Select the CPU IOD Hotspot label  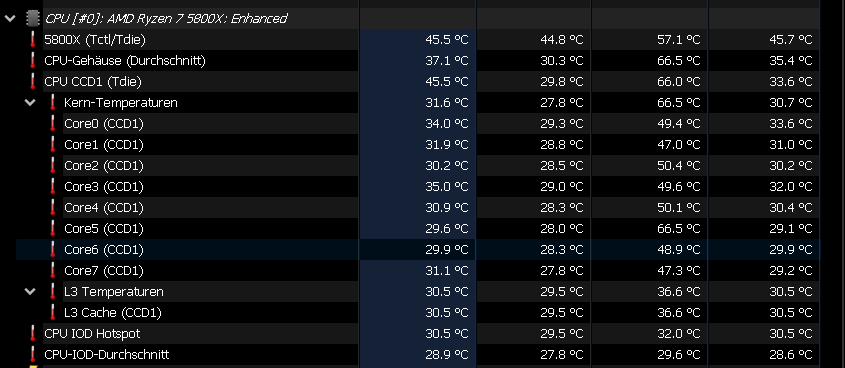(x=92, y=334)
